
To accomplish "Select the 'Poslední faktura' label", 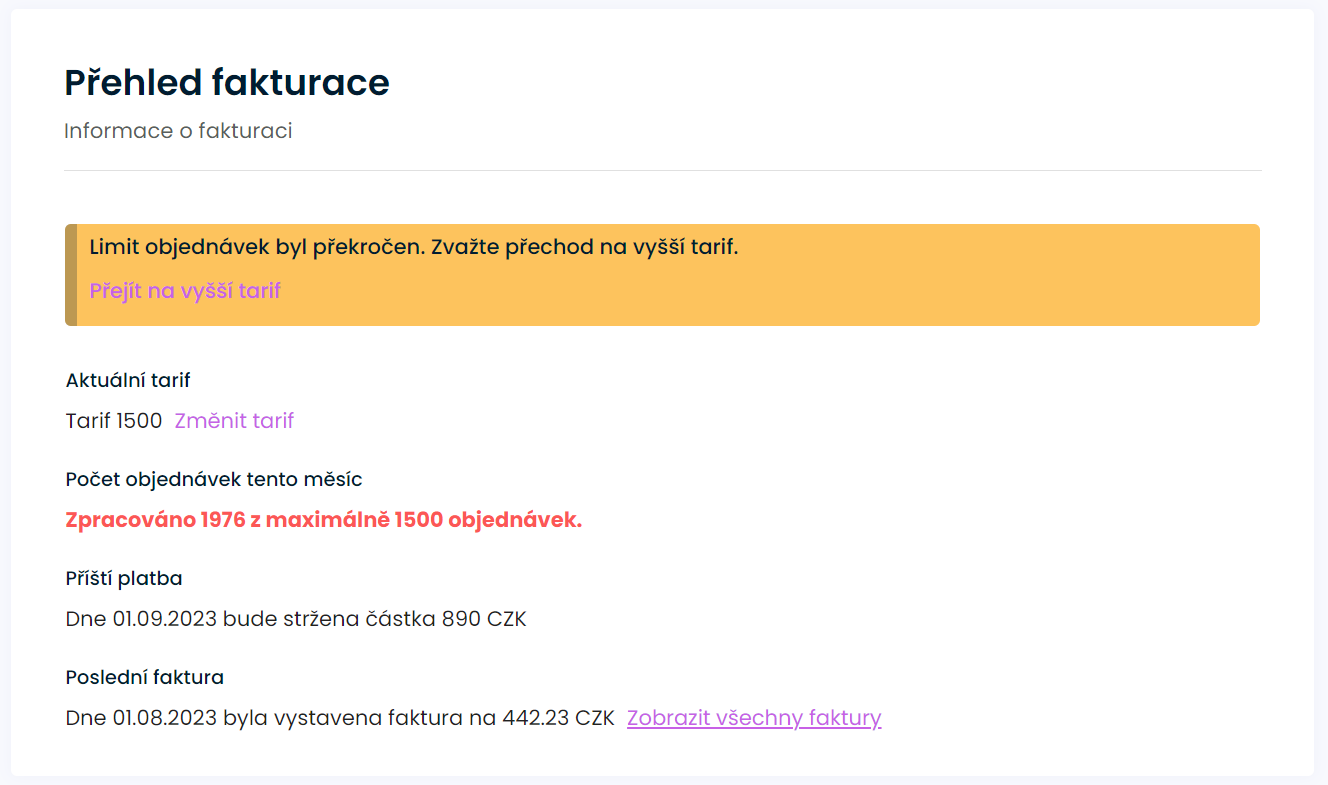I will tap(144, 677).
